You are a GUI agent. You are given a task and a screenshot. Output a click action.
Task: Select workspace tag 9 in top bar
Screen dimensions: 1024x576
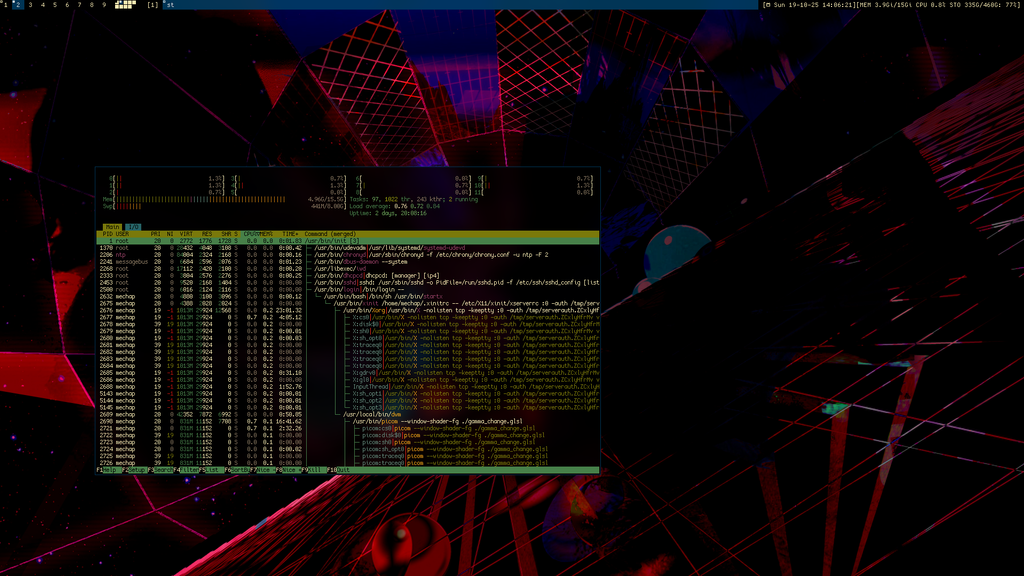click(104, 5)
